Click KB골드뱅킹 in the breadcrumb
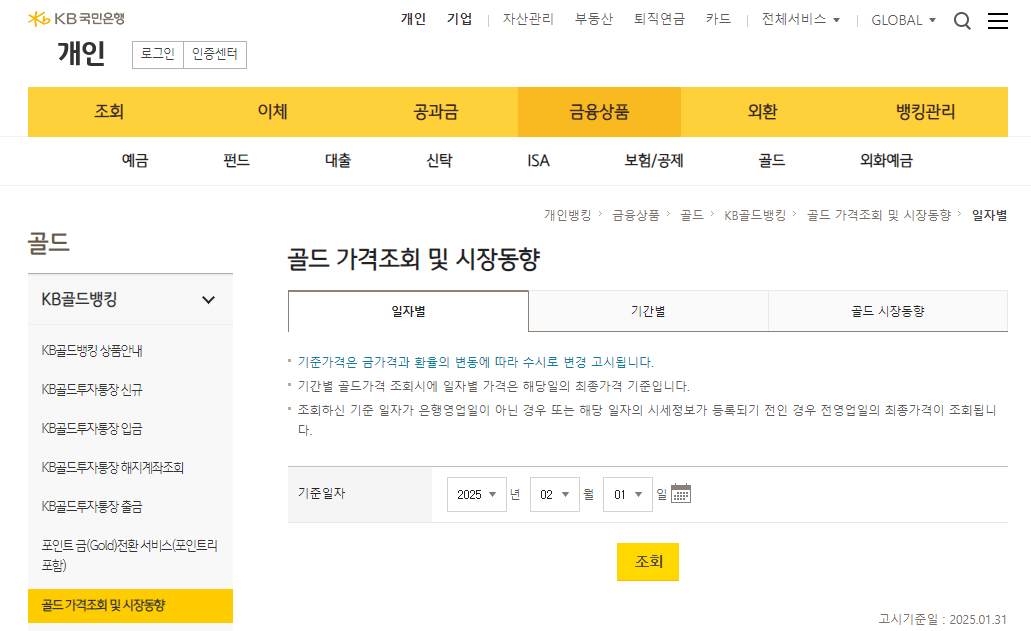The image size is (1031, 631). tap(755, 216)
